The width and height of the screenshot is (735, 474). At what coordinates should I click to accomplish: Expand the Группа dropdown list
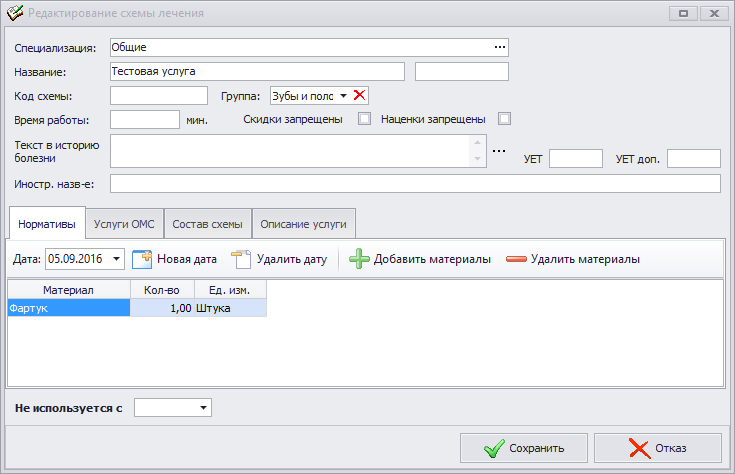tap(343, 96)
